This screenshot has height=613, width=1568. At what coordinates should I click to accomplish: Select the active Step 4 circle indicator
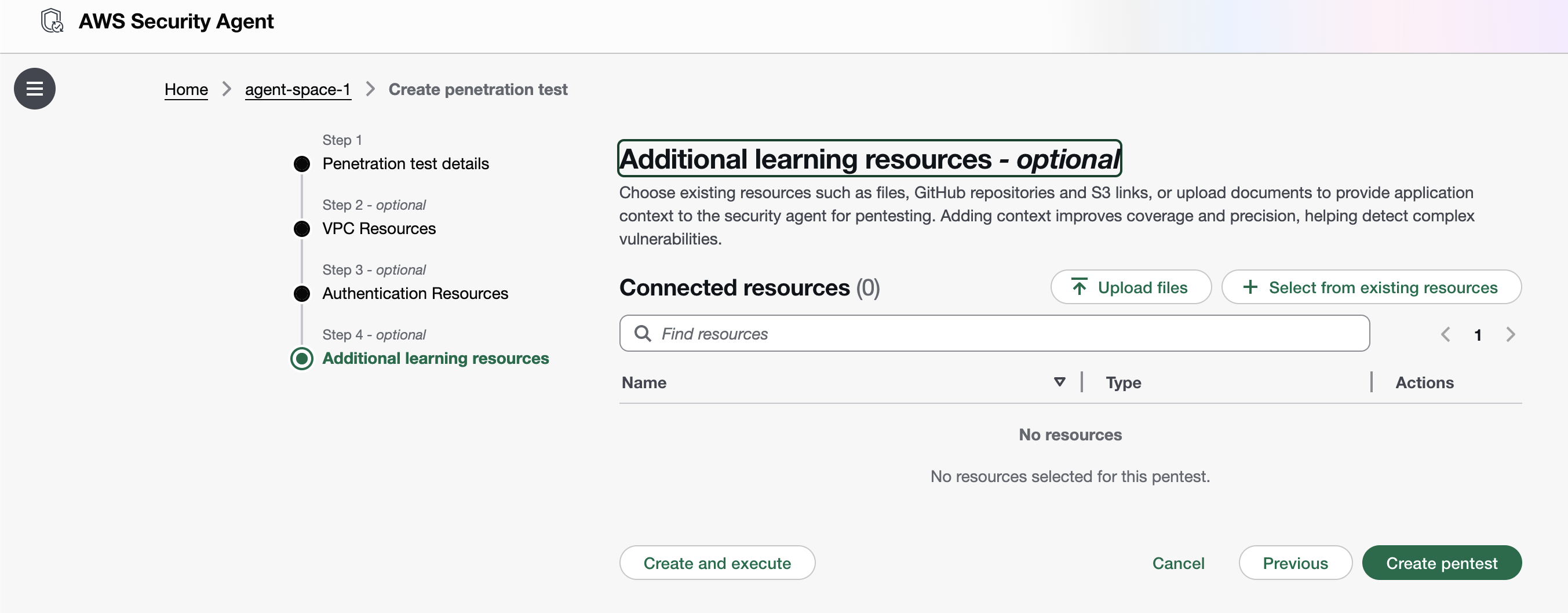(301, 359)
